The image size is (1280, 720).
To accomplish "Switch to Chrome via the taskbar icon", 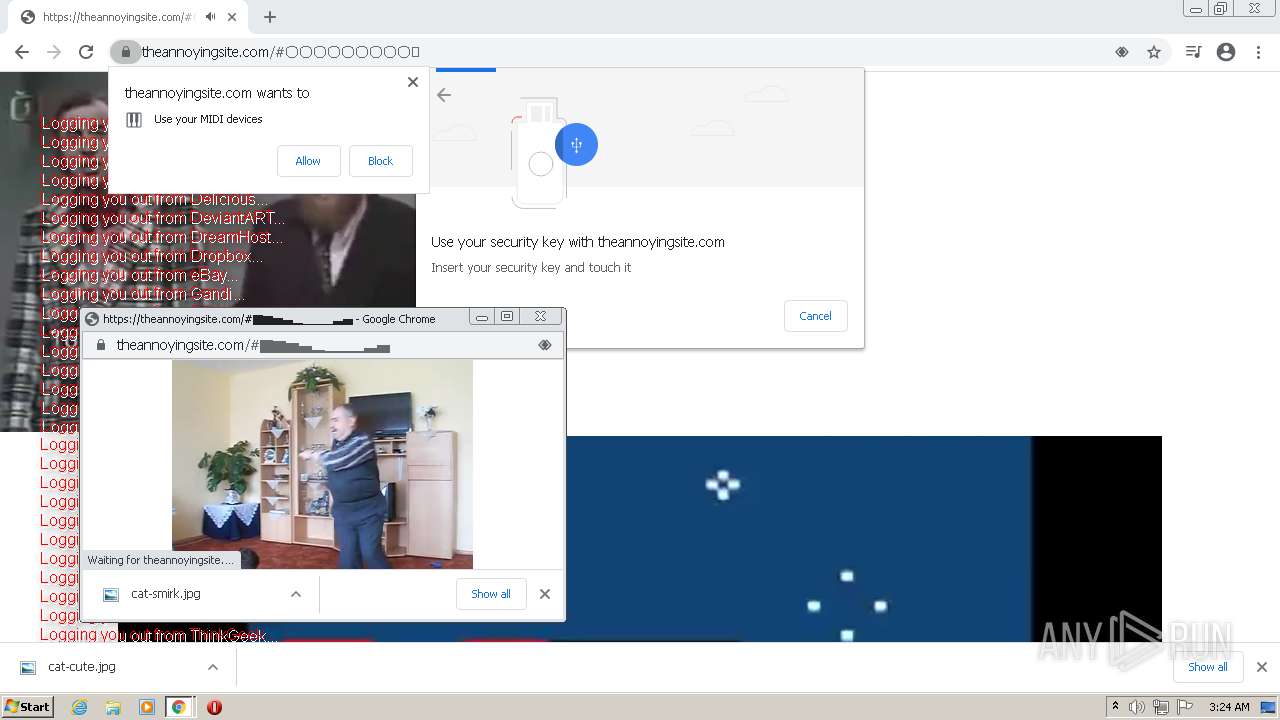I will (x=179, y=707).
